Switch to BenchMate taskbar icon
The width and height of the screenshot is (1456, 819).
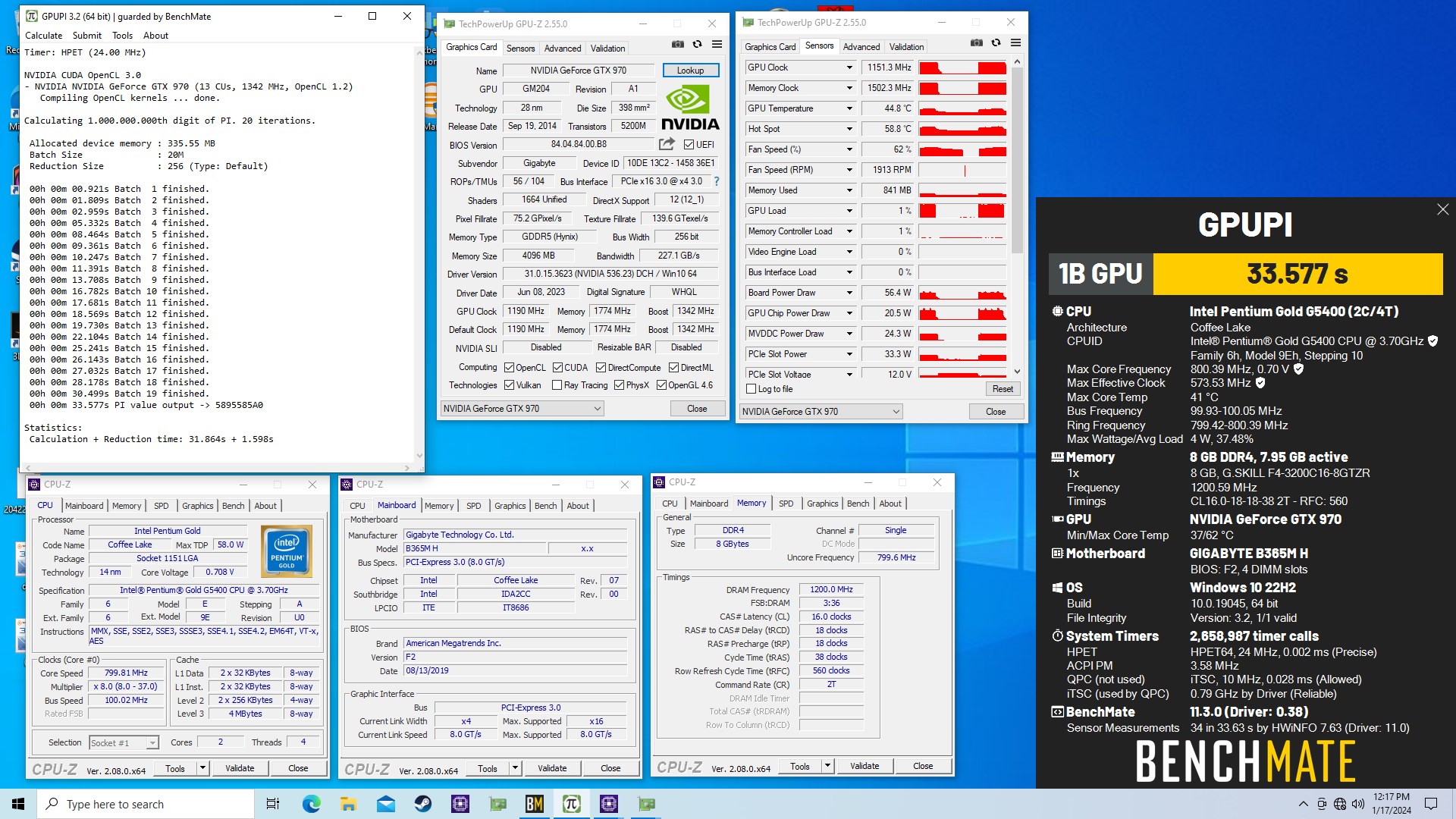[x=535, y=804]
